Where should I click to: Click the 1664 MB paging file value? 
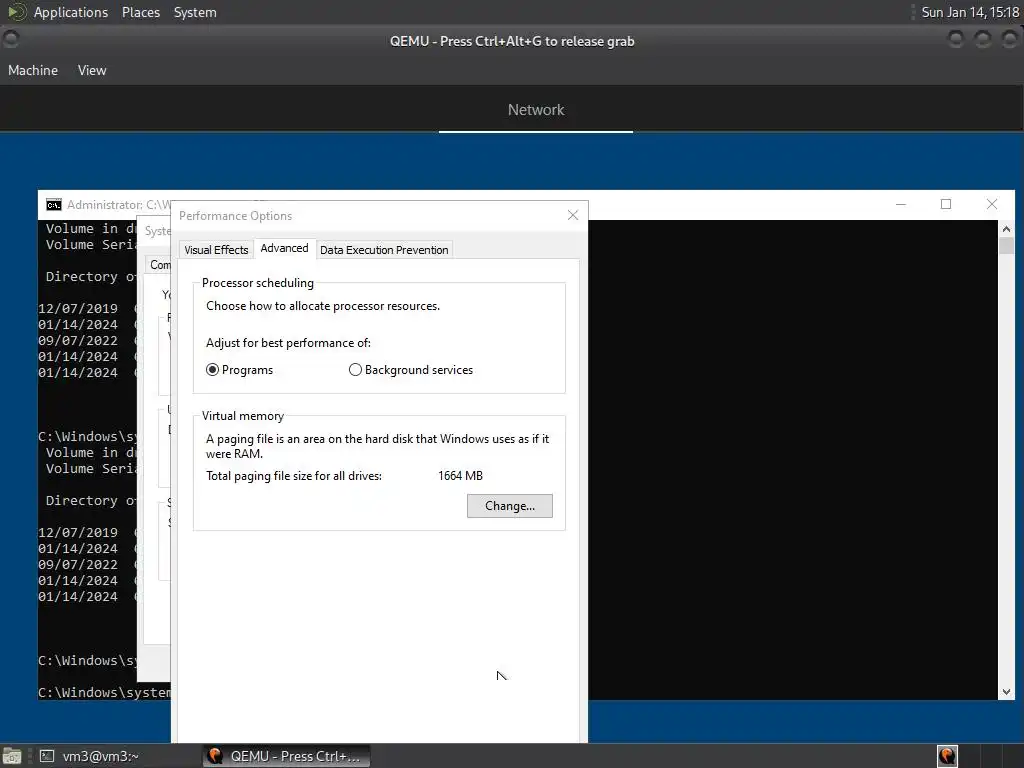click(460, 476)
